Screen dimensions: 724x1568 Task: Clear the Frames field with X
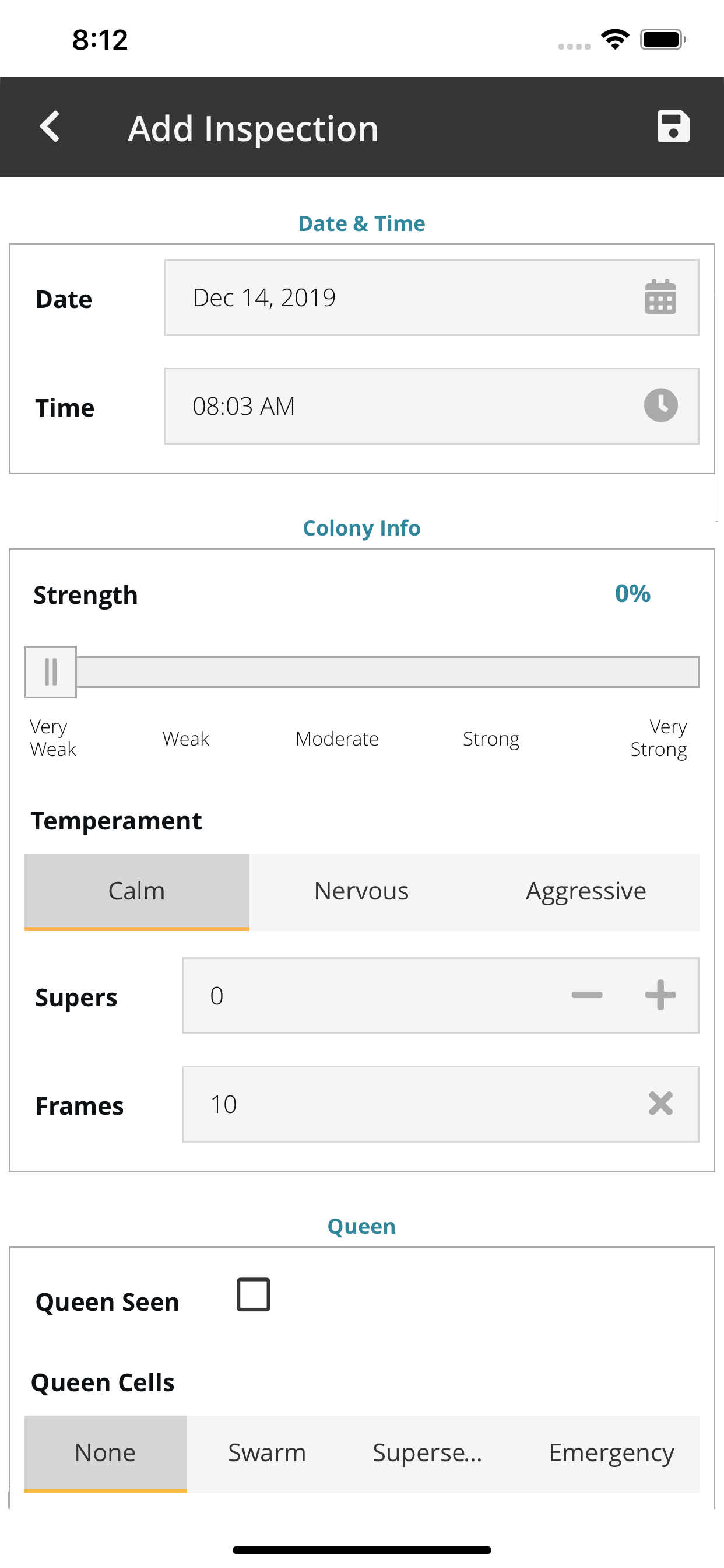(x=660, y=1104)
